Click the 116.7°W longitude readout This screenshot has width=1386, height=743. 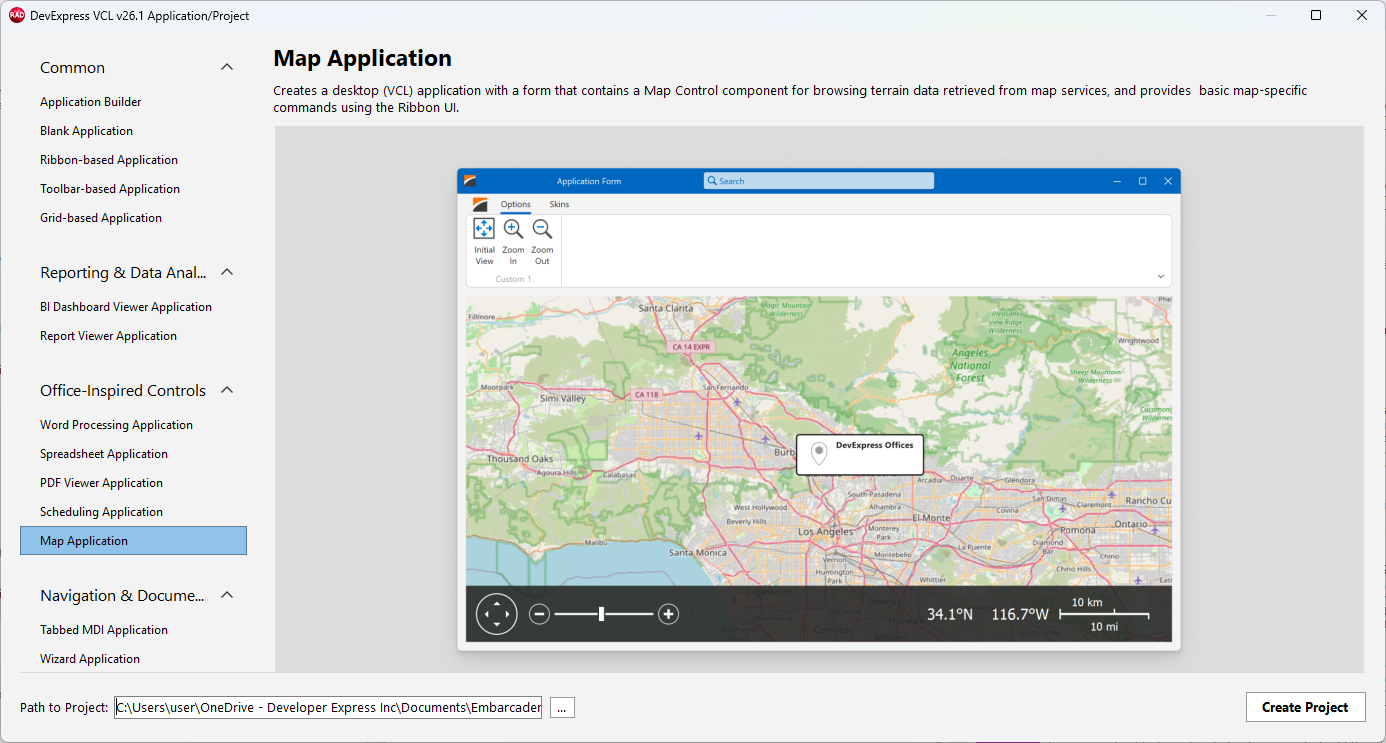(1020, 614)
